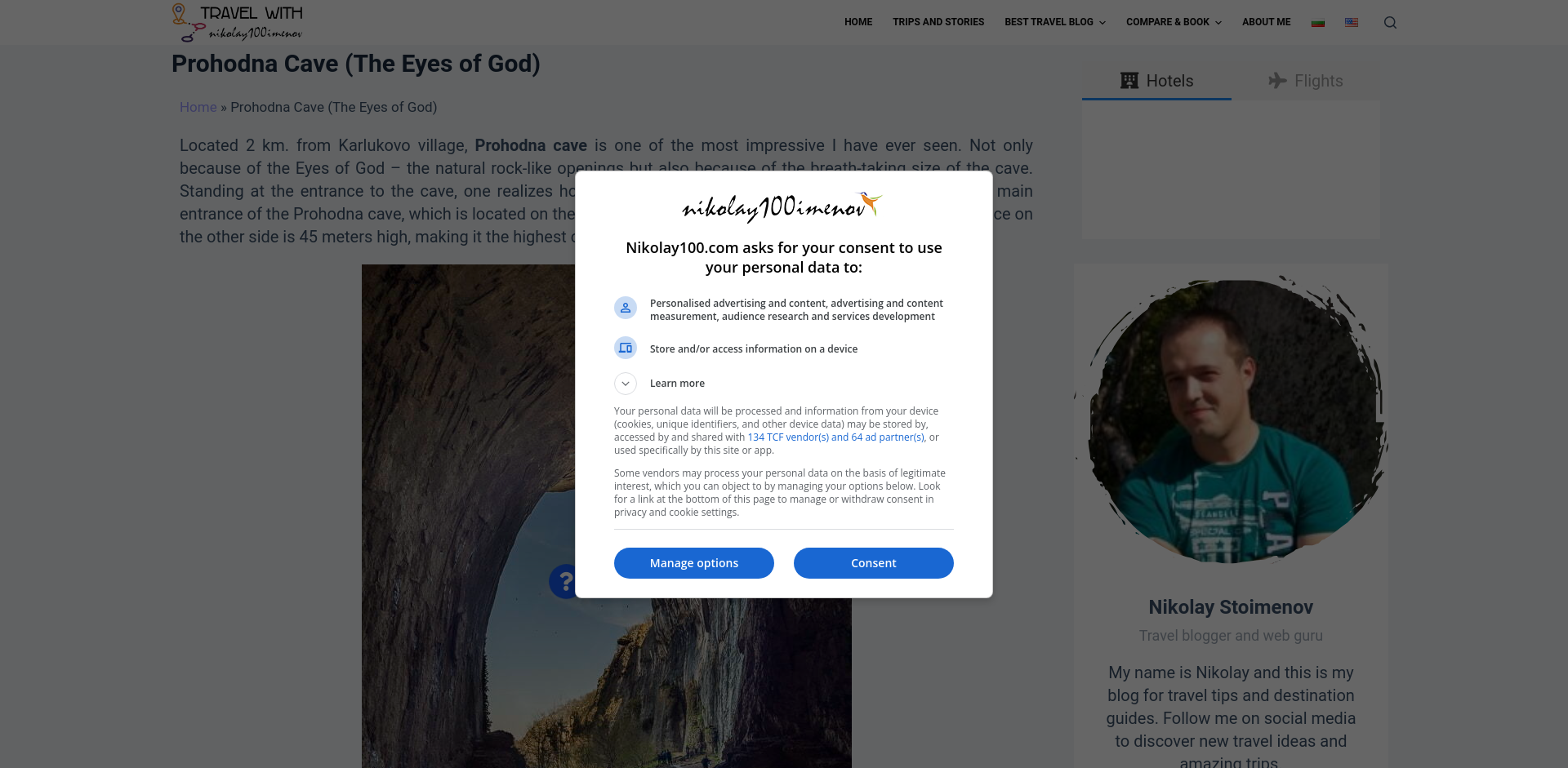This screenshot has height=768, width=1568.
Task: Open the TCF vendors and ad partners link
Action: pos(836,437)
